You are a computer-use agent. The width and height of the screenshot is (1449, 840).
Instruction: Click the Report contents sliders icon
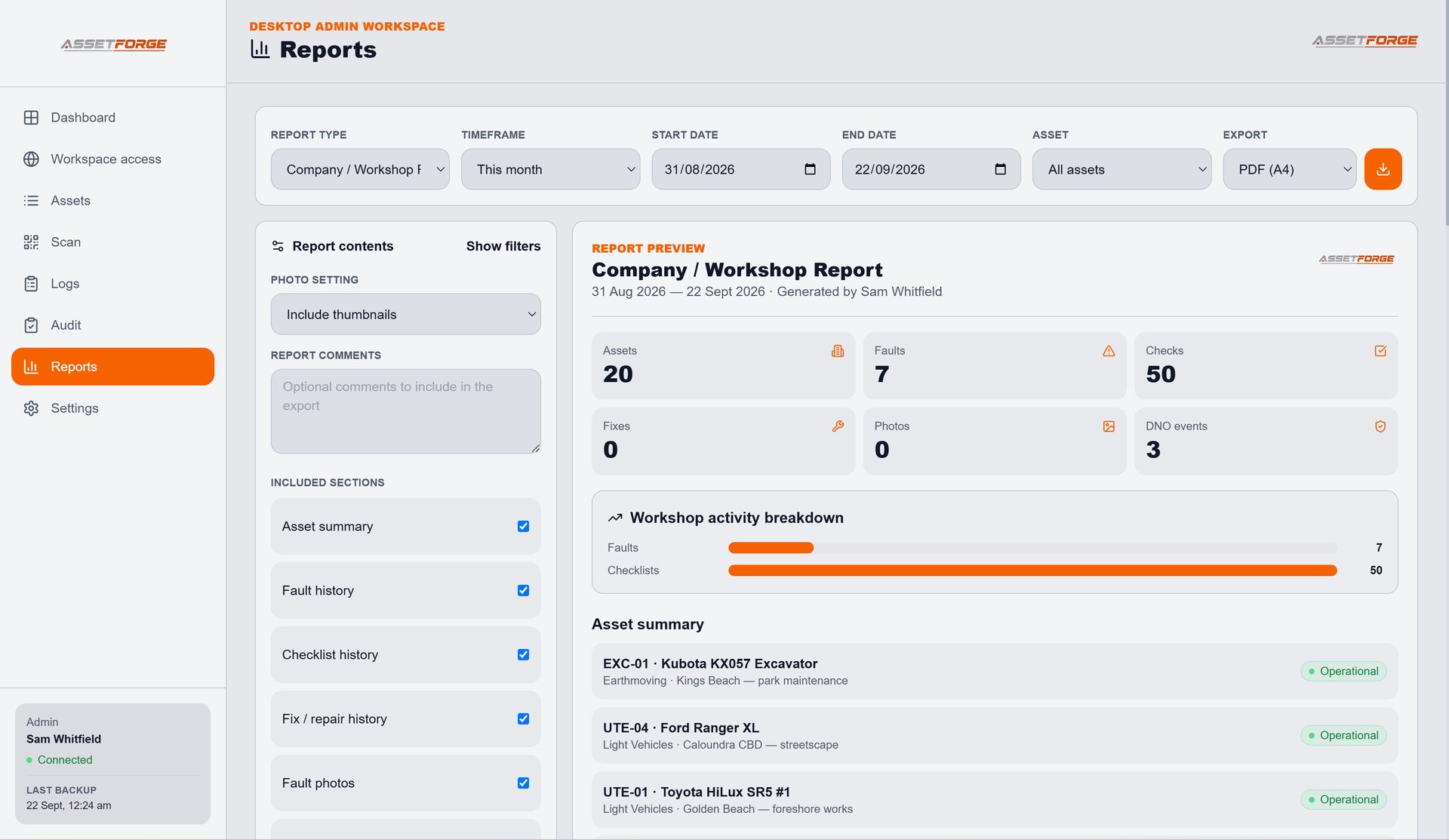pos(278,246)
